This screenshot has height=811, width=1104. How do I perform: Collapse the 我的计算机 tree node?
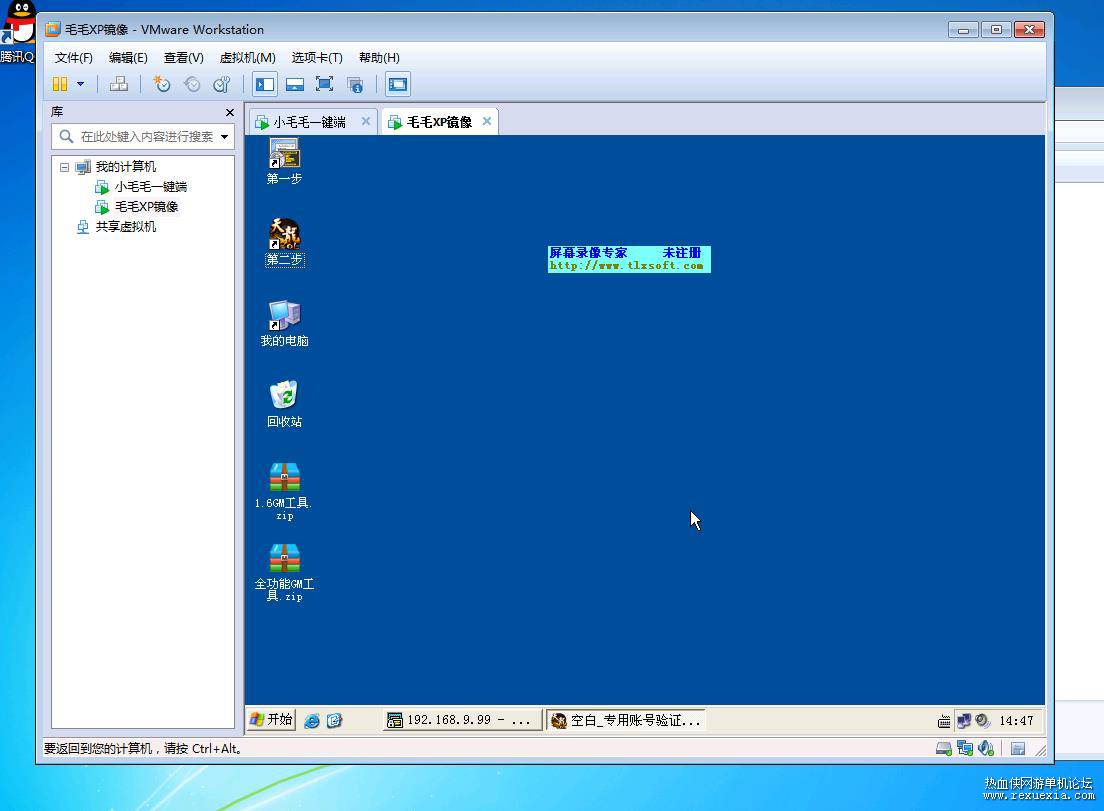click(x=64, y=167)
